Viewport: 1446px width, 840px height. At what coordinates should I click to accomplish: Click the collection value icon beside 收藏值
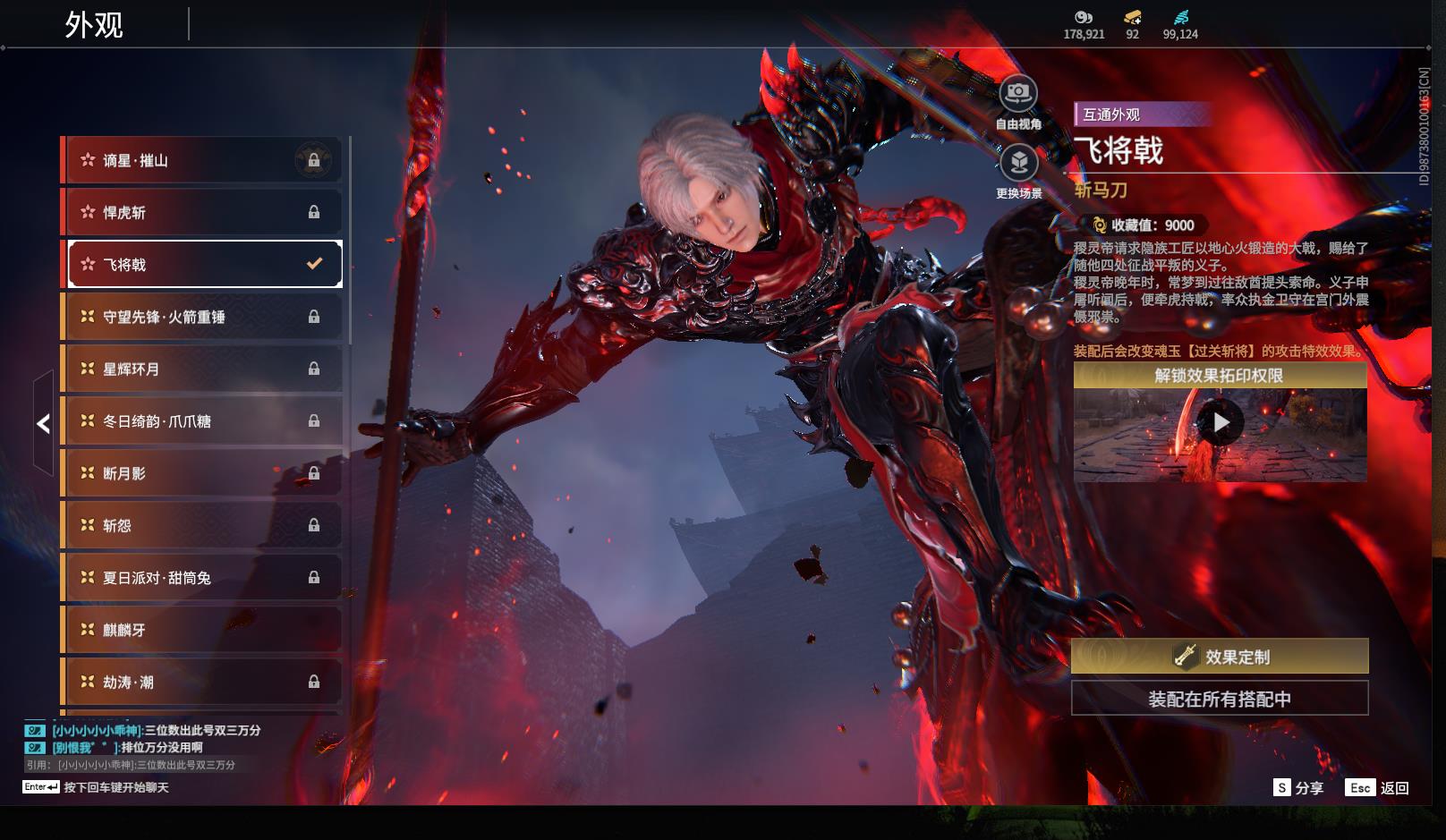pyautogui.click(x=1099, y=225)
